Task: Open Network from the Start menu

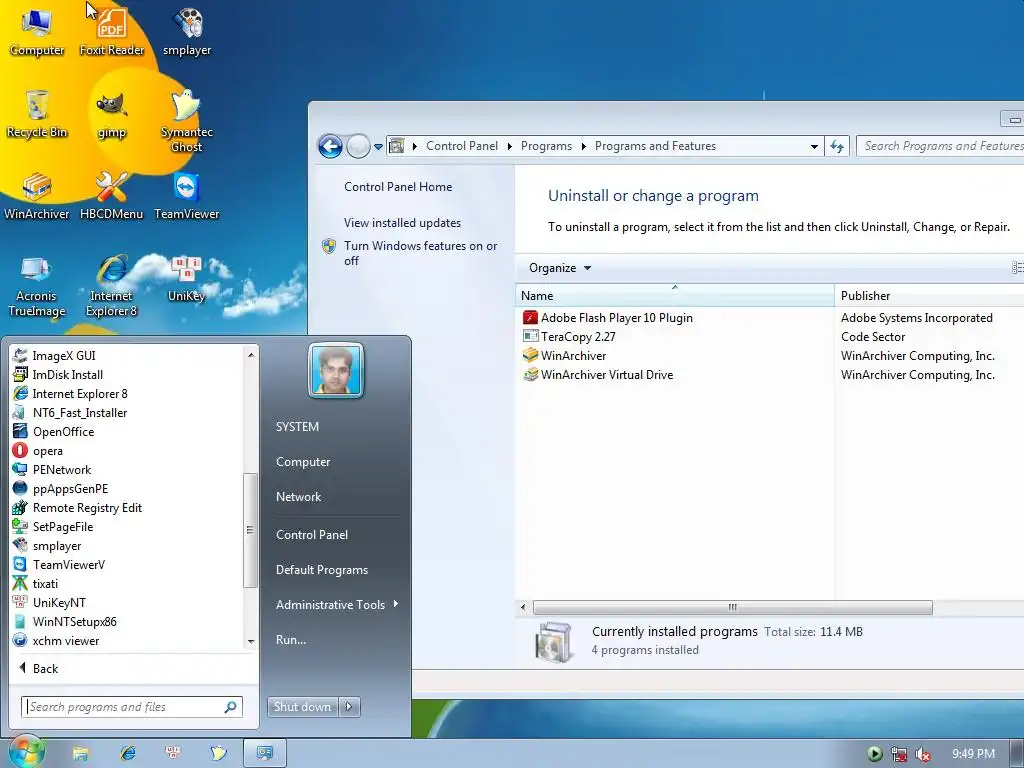Action: pyautogui.click(x=298, y=496)
